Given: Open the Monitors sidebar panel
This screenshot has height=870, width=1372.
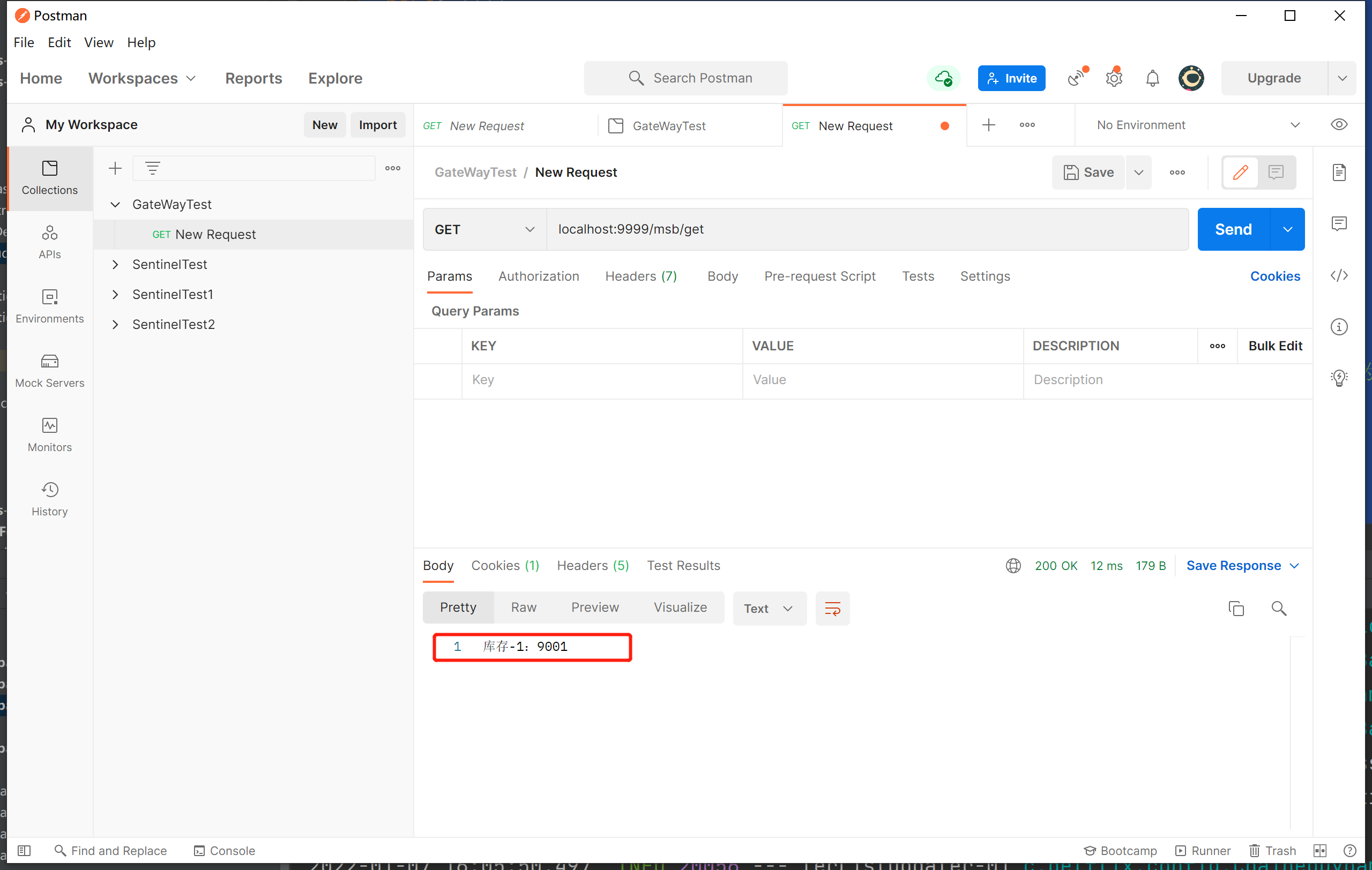Looking at the screenshot, I should pyautogui.click(x=49, y=436).
